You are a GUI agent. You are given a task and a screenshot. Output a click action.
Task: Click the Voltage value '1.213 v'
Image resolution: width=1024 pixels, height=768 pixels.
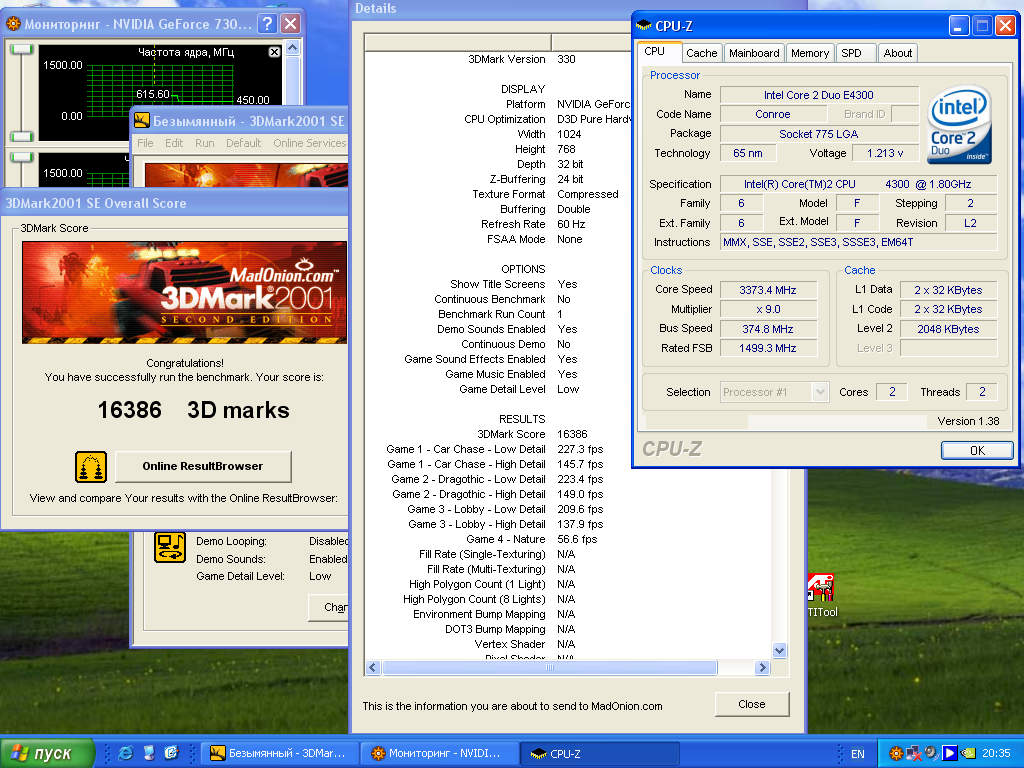(x=885, y=153)
